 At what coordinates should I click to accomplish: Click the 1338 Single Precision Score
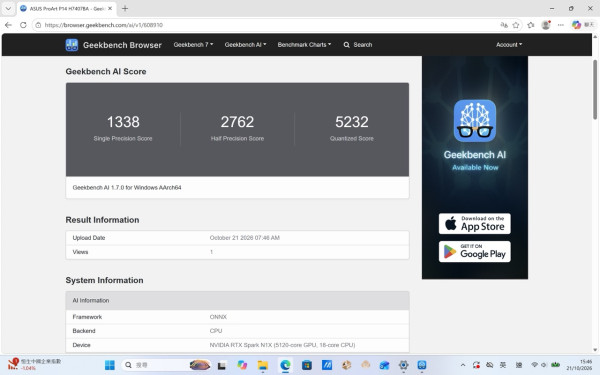point(123,122)
